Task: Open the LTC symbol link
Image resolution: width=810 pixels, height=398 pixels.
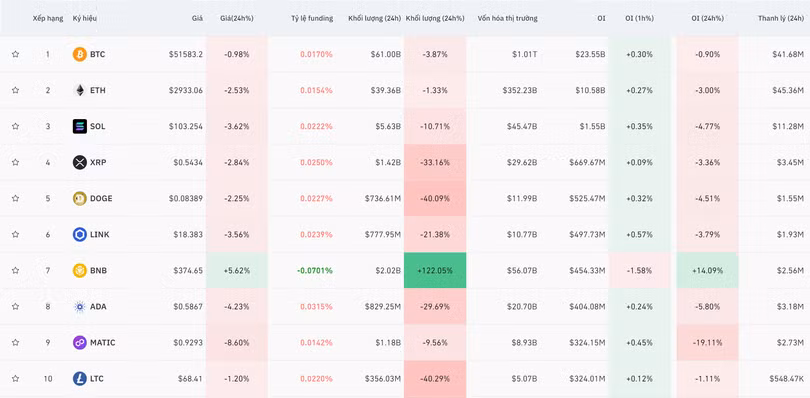Action: click(97, 379)
